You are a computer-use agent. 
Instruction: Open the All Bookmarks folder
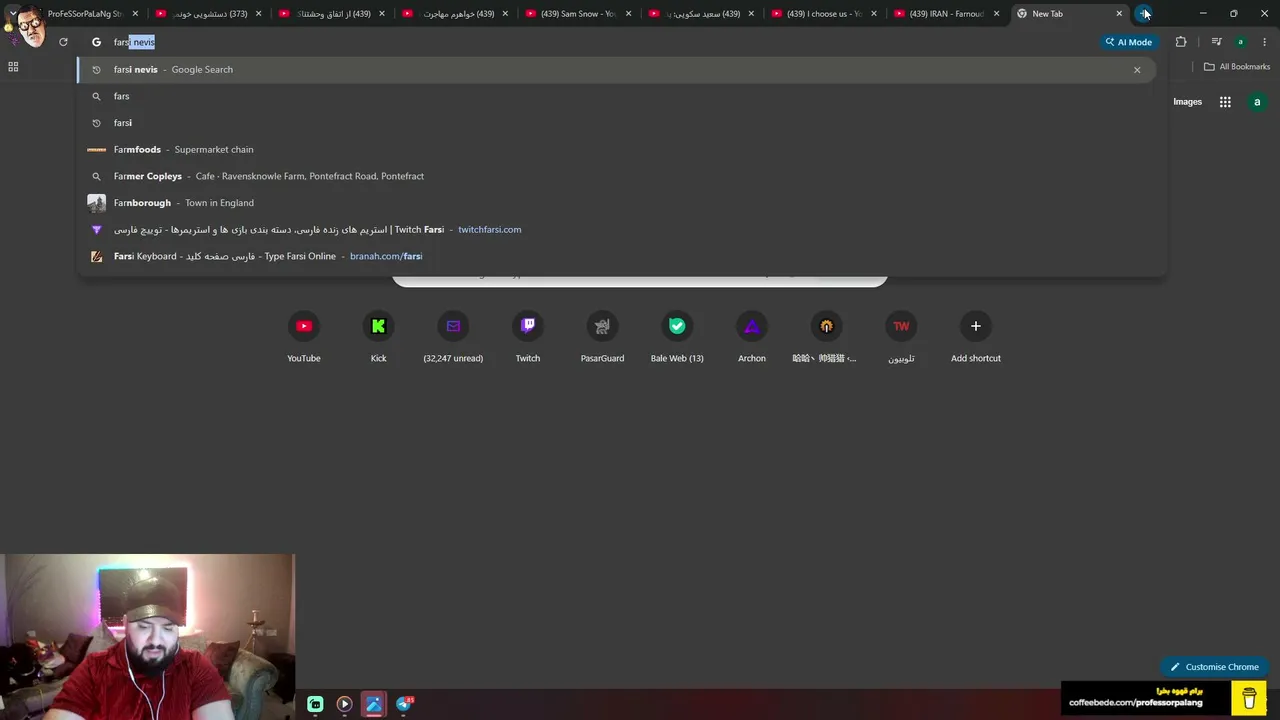1237,67
